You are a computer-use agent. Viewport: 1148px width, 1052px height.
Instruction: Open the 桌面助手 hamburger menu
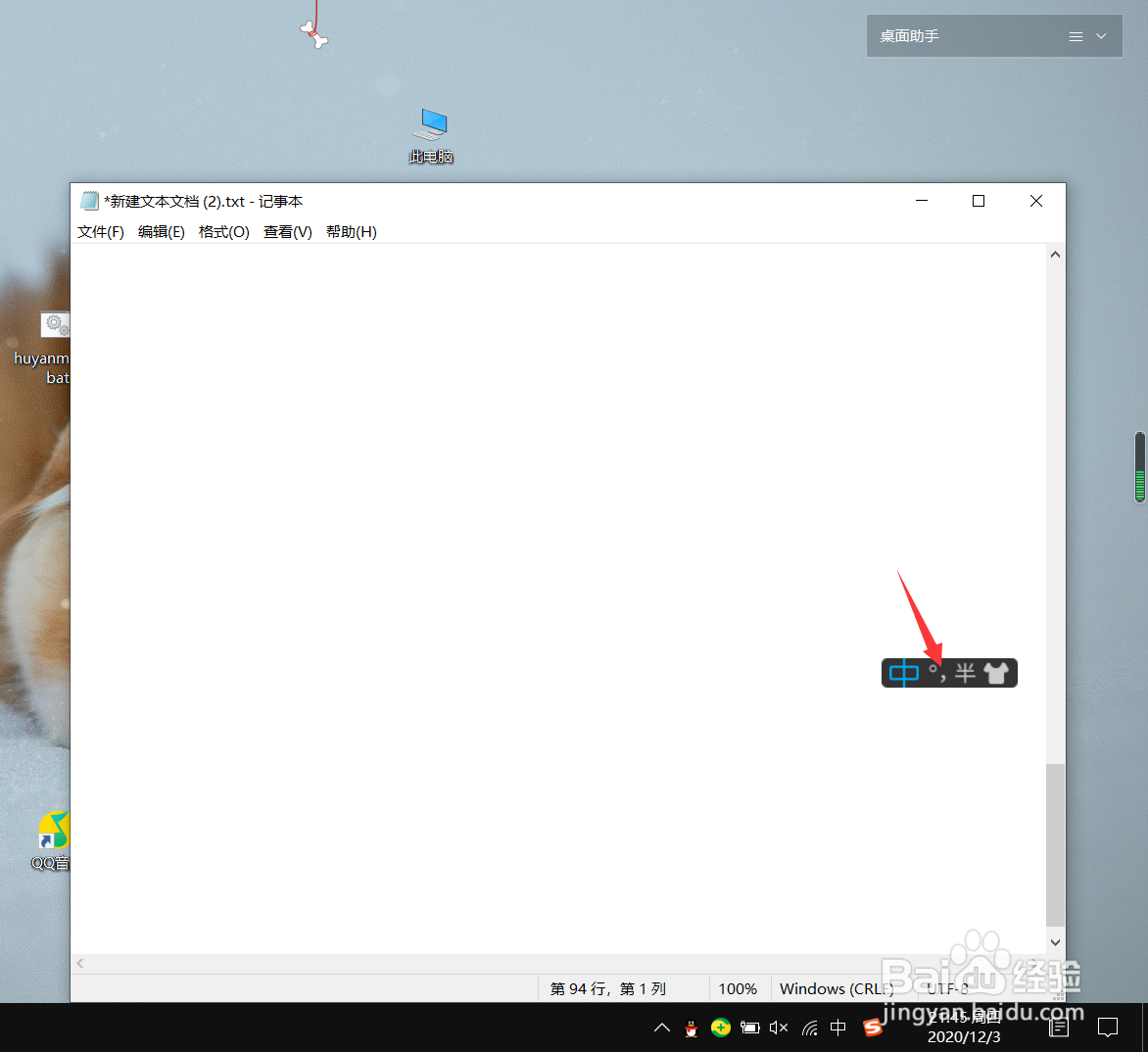(1076, 36)
